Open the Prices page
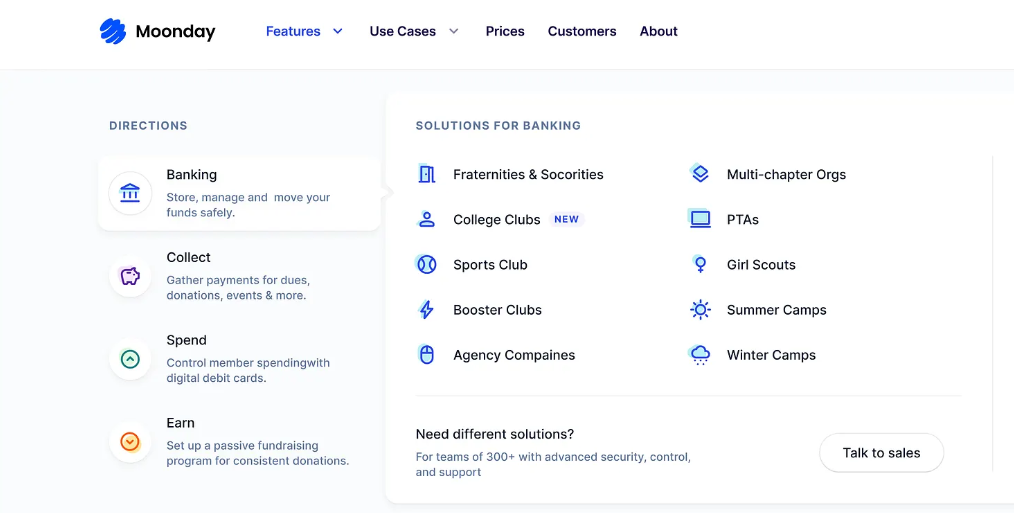The width and height of the screenshot is (1014, 513). point(505,31)
